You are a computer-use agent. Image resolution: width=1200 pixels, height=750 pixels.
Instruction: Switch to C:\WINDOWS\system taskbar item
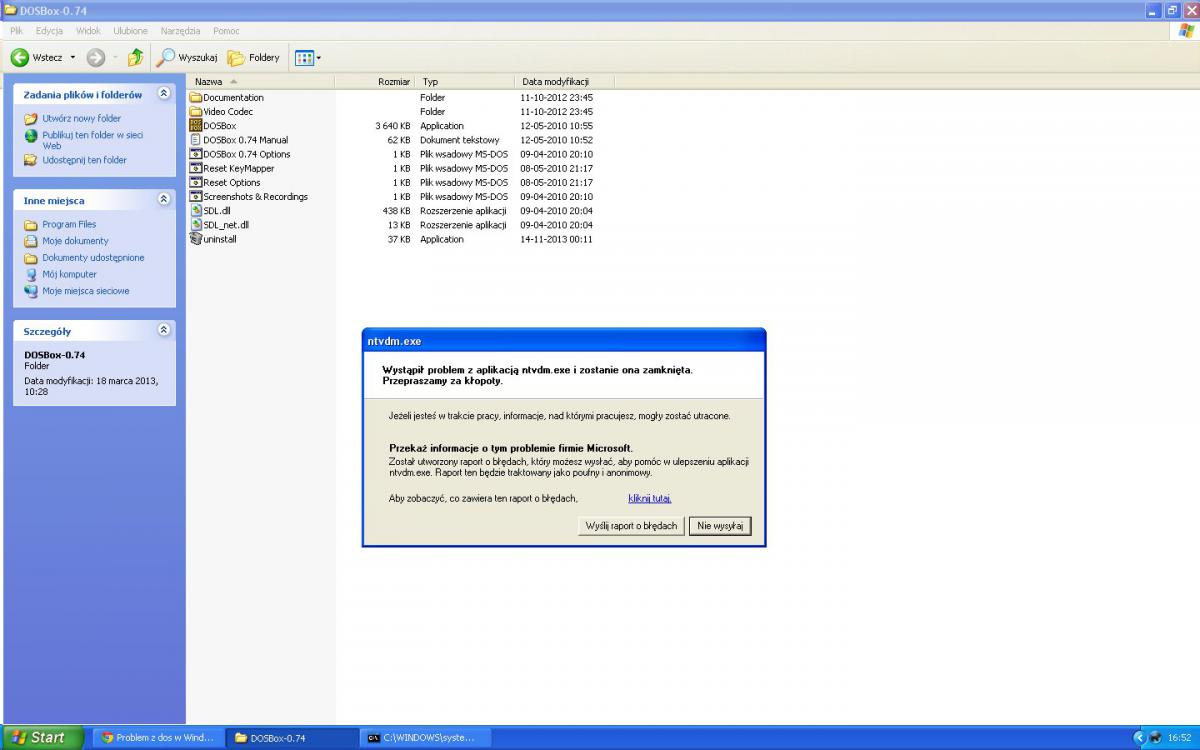(425, 738)
